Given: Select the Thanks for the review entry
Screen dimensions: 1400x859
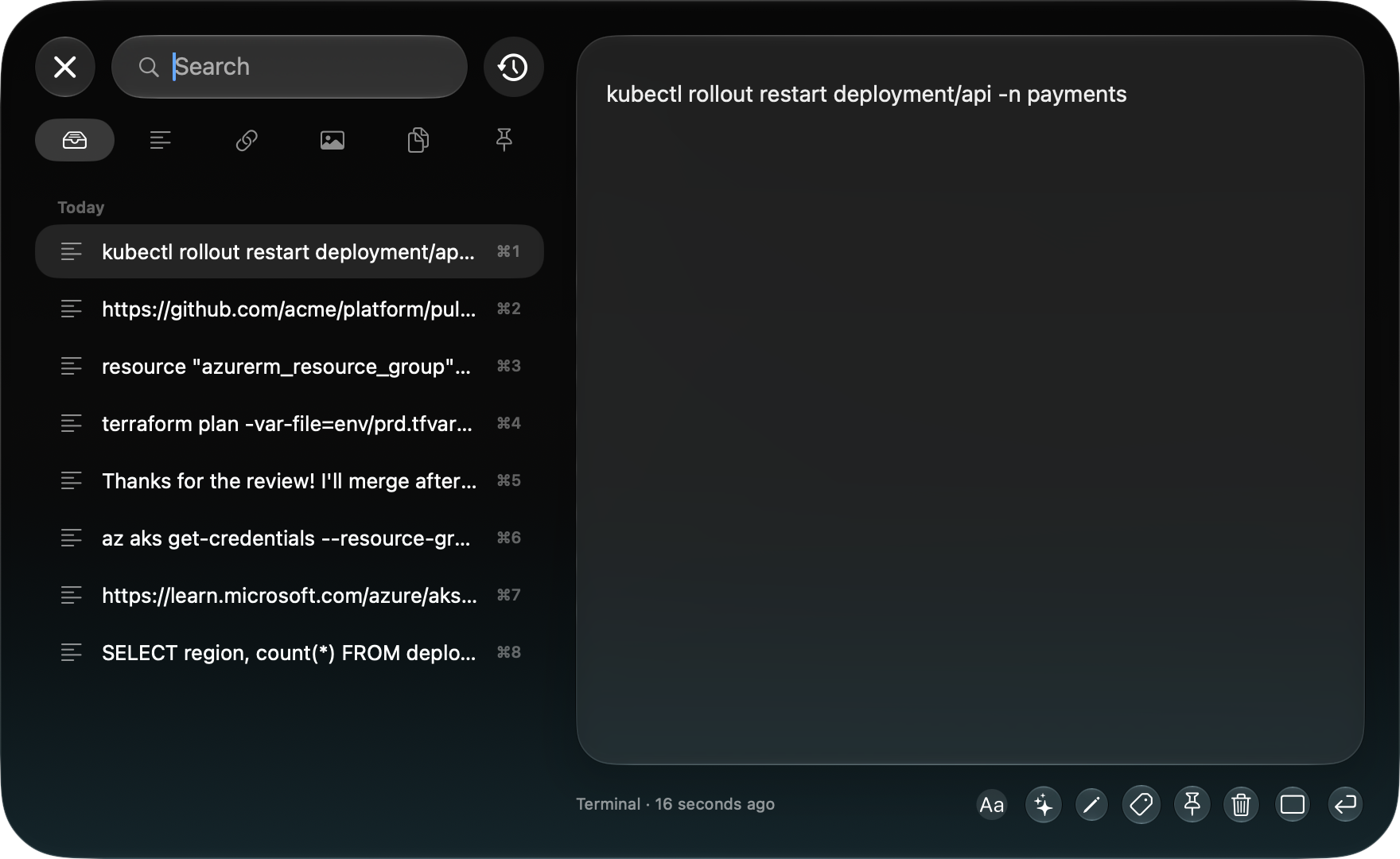Looking at the screenshot, I should 290,480.
